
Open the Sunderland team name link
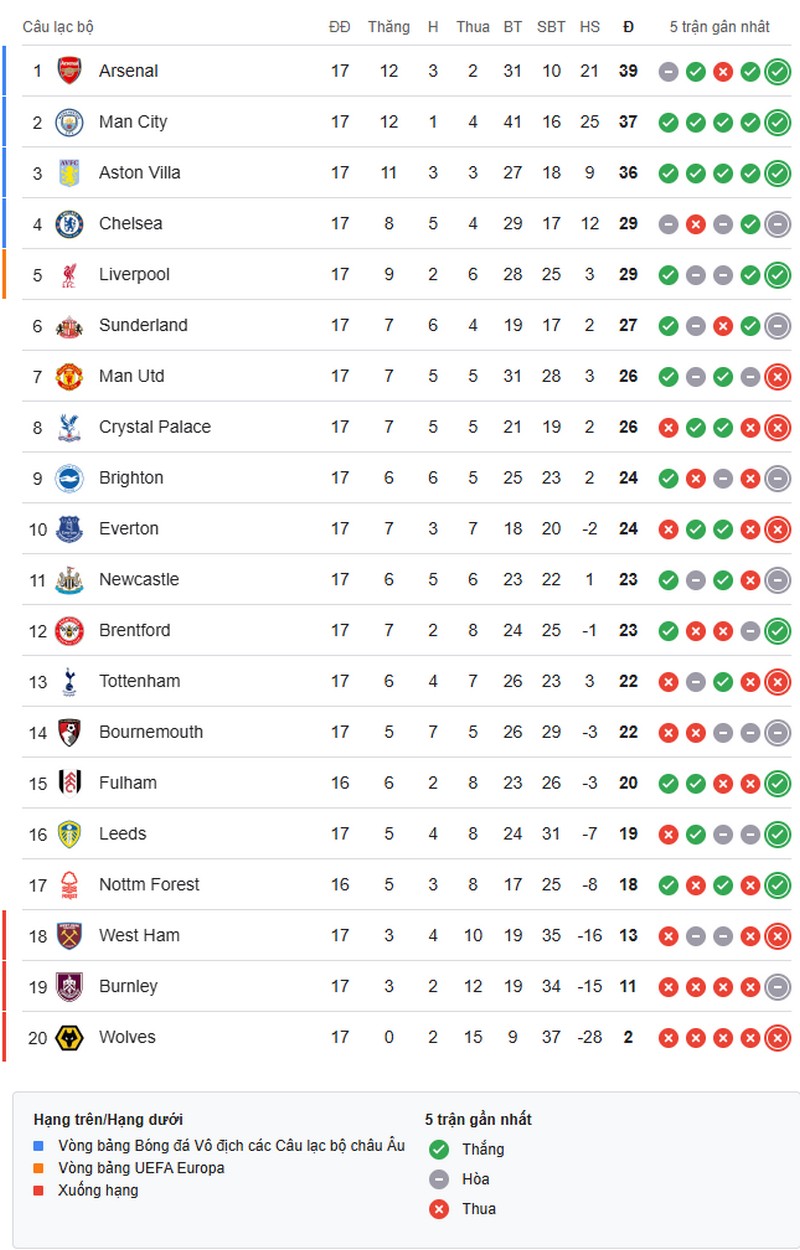point(143,325)
